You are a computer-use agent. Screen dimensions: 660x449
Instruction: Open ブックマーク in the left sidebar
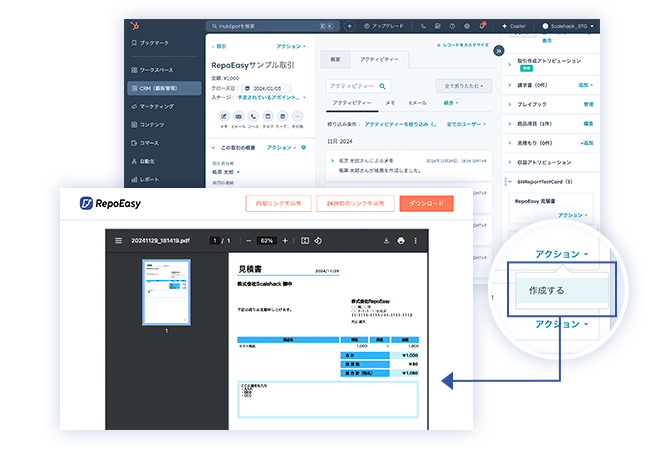(x=150, y=43)
